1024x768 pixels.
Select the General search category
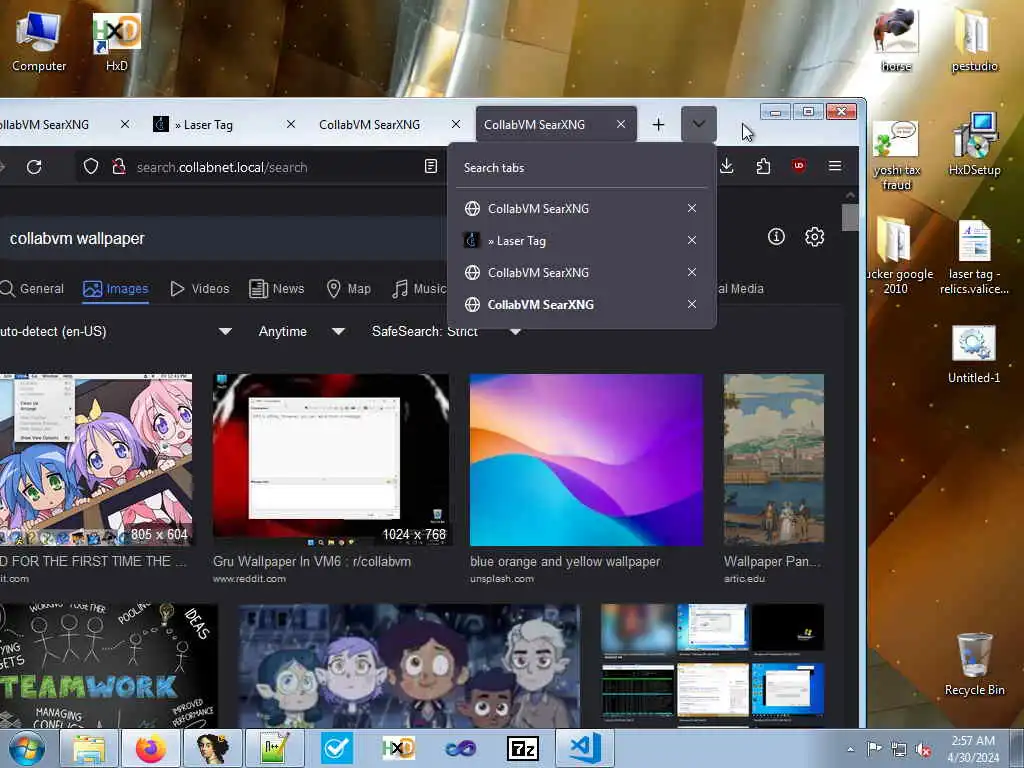(32, 289)
